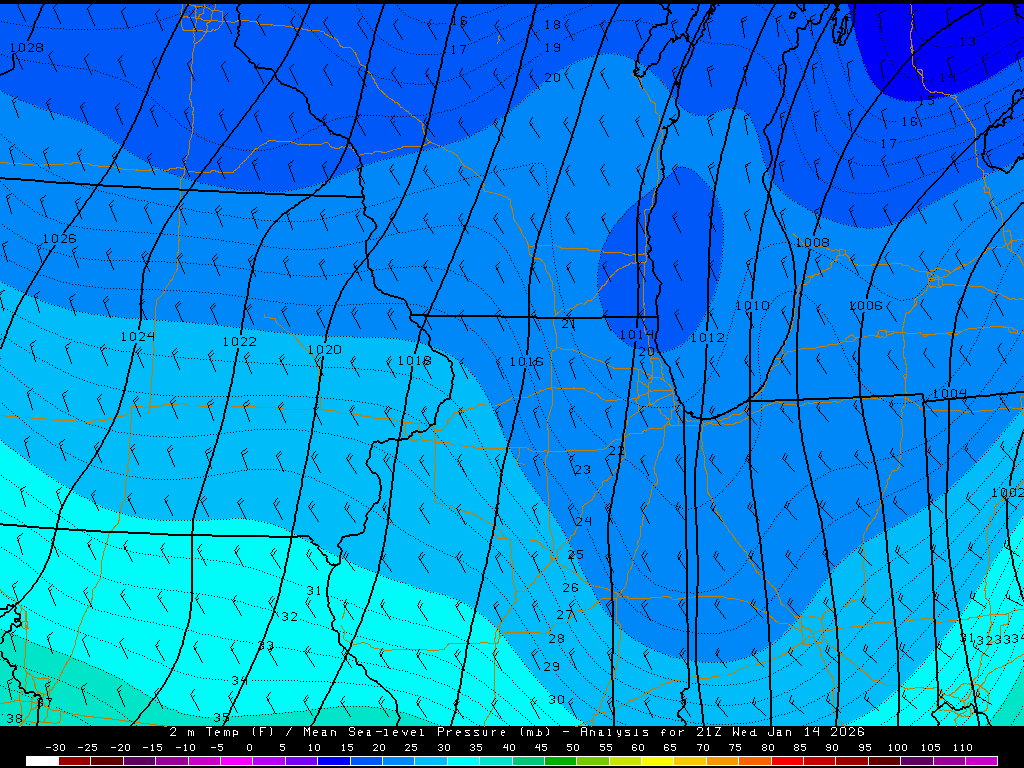Click 'Analysis for 21Z' in the title
Image resolution: width=1024 pixels, height=768 pixels.
pos(651,732)
